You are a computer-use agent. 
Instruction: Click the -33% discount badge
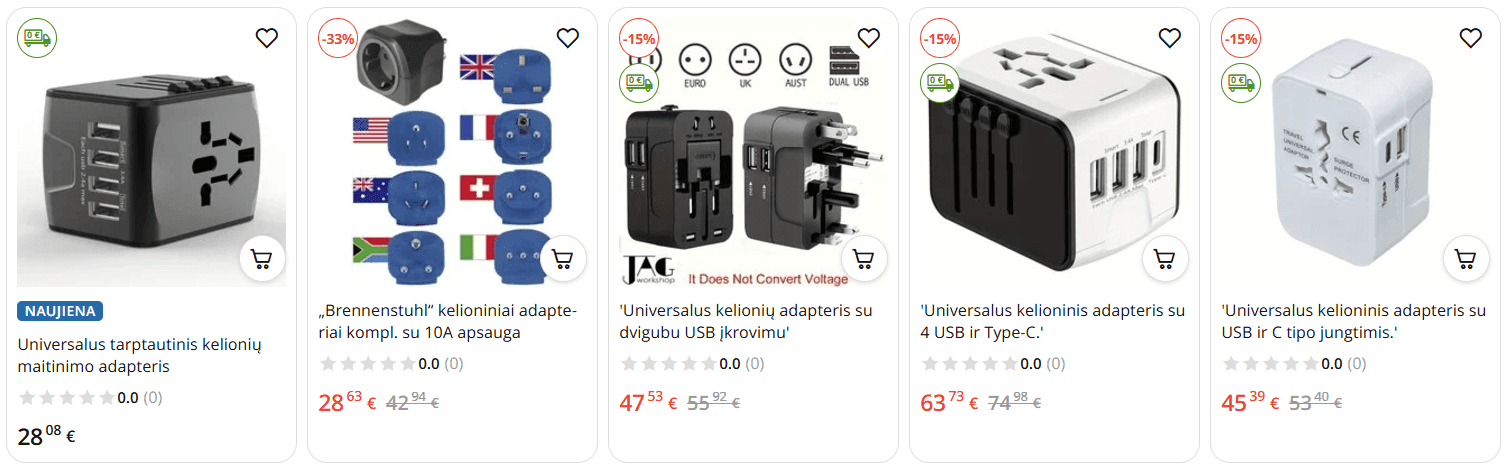pos(337,39)
